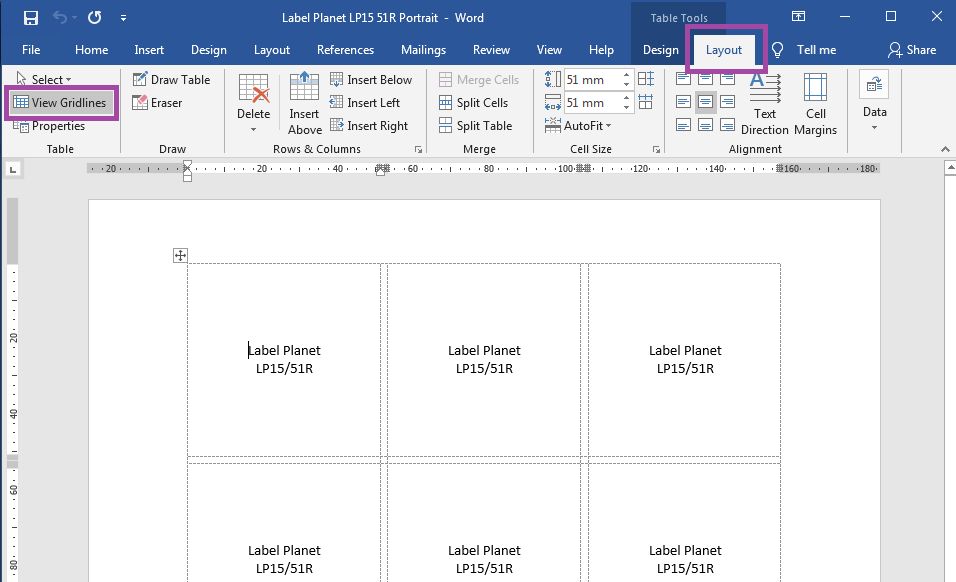Open the Cell Size dialog launcher

point(656,149)
